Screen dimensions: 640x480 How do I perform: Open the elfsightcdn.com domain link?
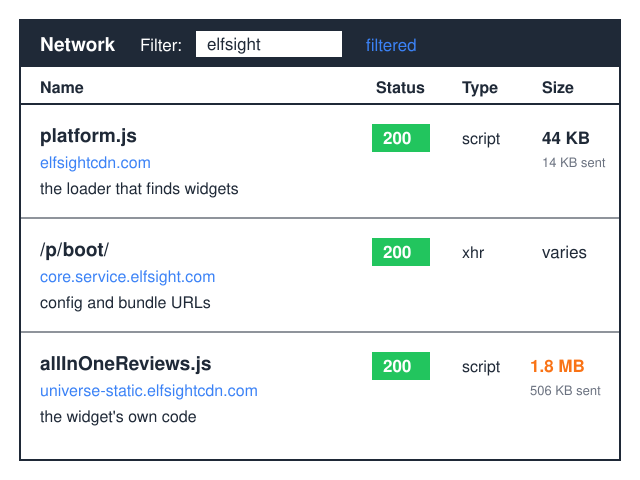pyautogui.click(x=95, y=163)
